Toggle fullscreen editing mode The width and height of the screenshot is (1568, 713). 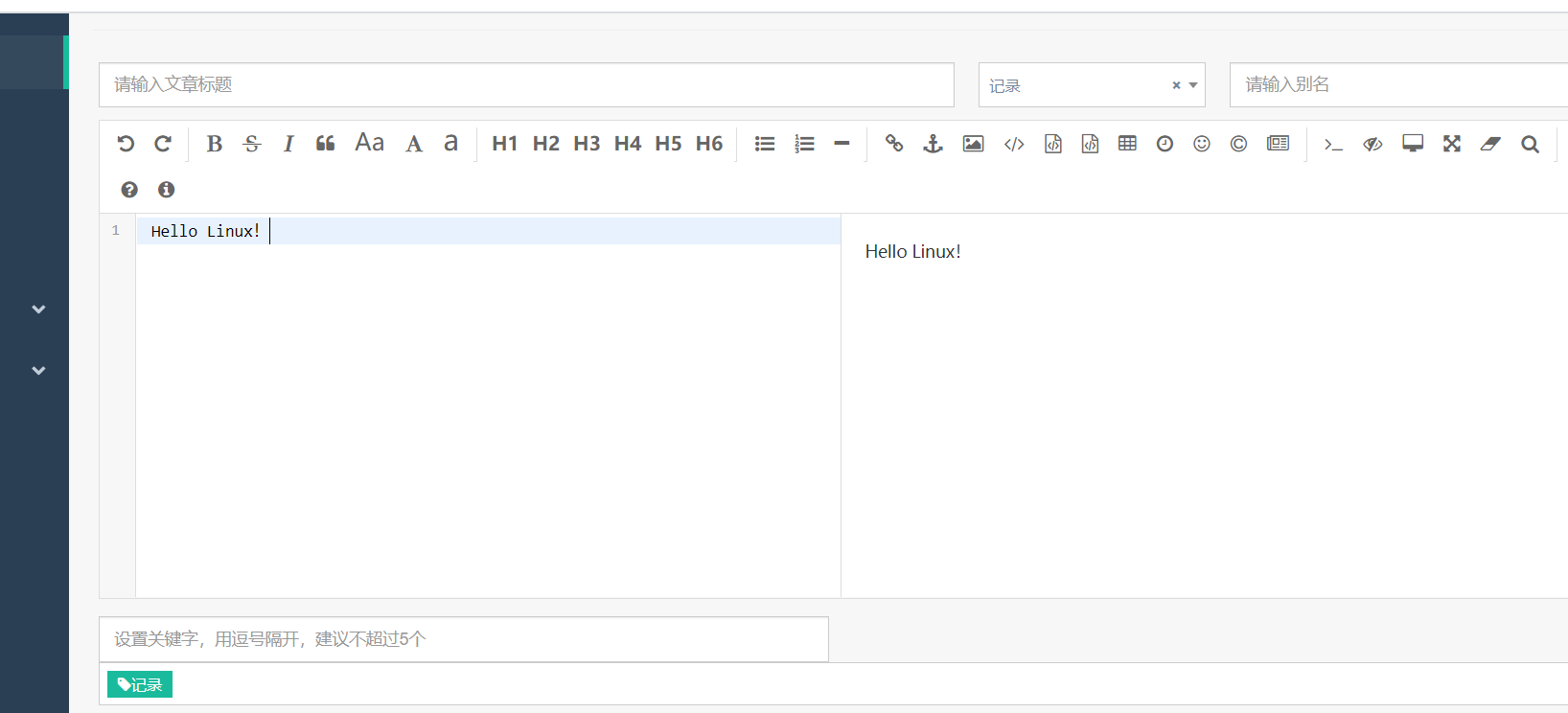tap(1452, 144)
